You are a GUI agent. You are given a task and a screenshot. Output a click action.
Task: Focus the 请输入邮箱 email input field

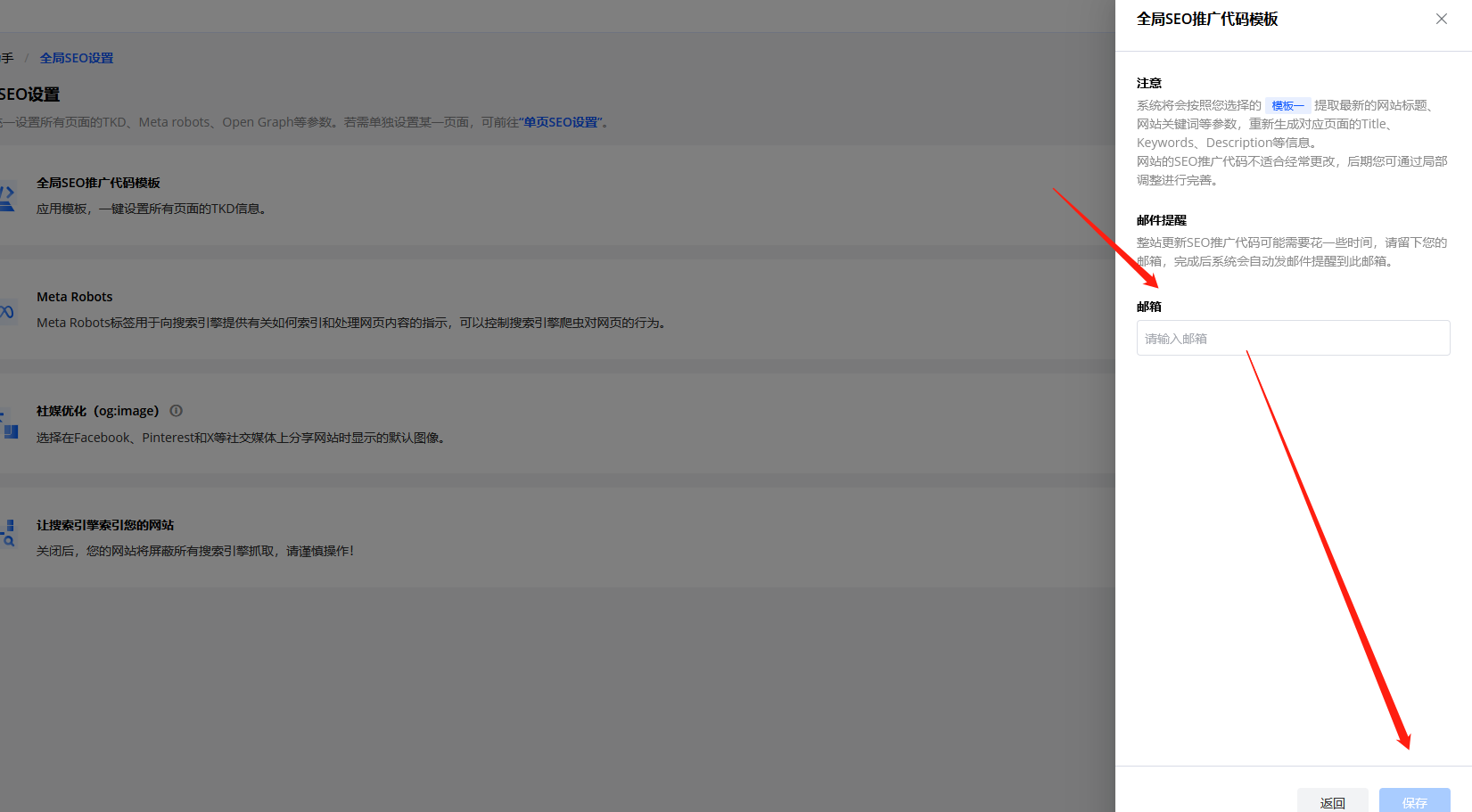click(1293, 339)
